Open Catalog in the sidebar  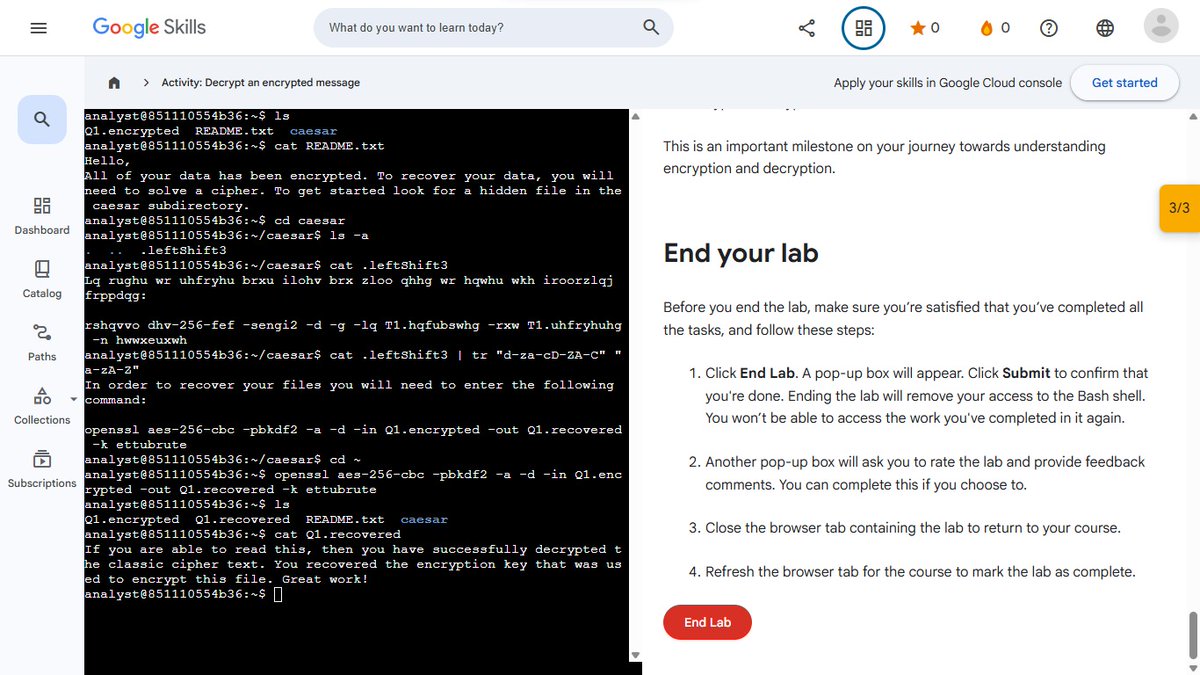pyautogui.click(x=42, y=279)
